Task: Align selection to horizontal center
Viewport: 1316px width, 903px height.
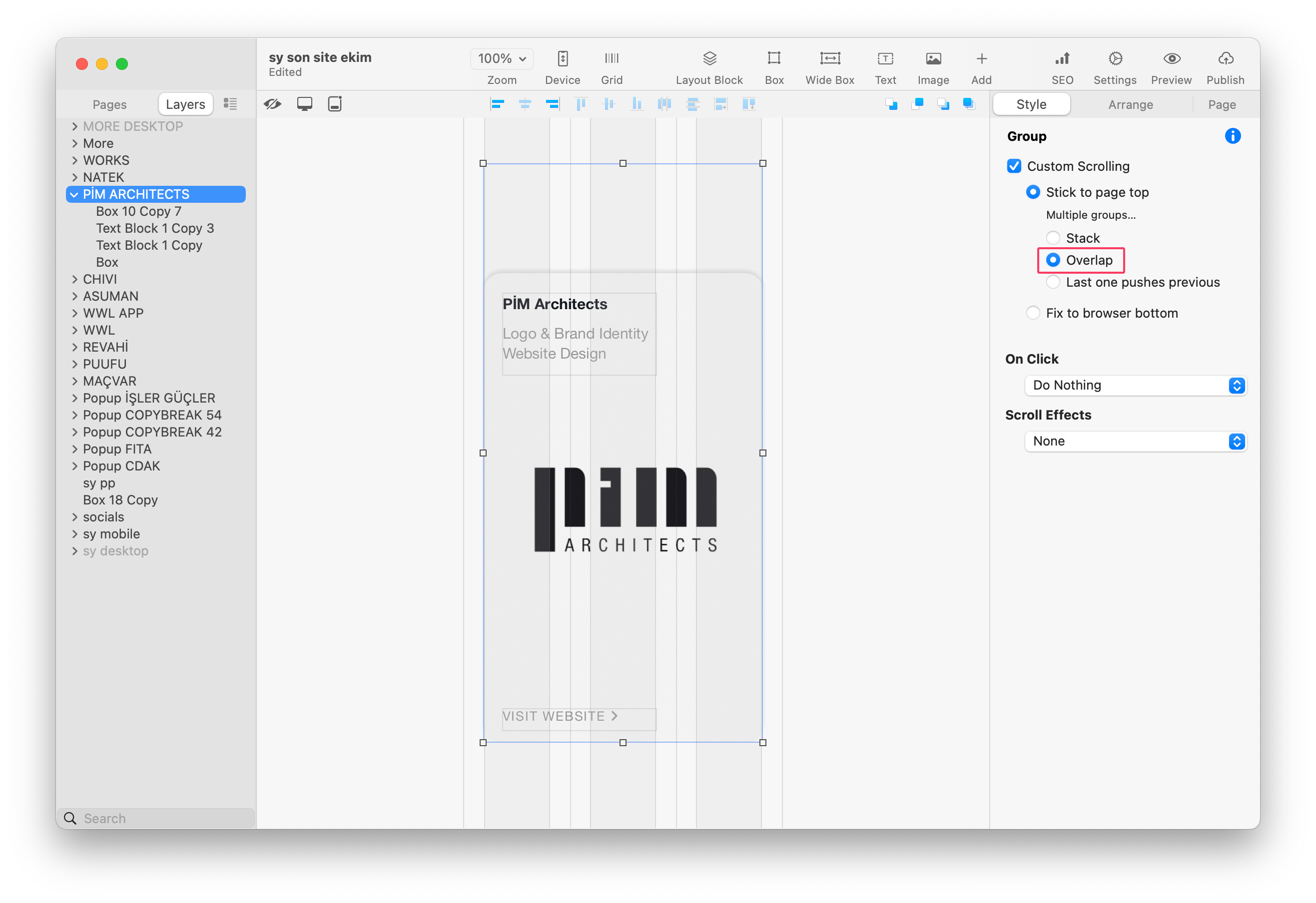Action: 525,104
